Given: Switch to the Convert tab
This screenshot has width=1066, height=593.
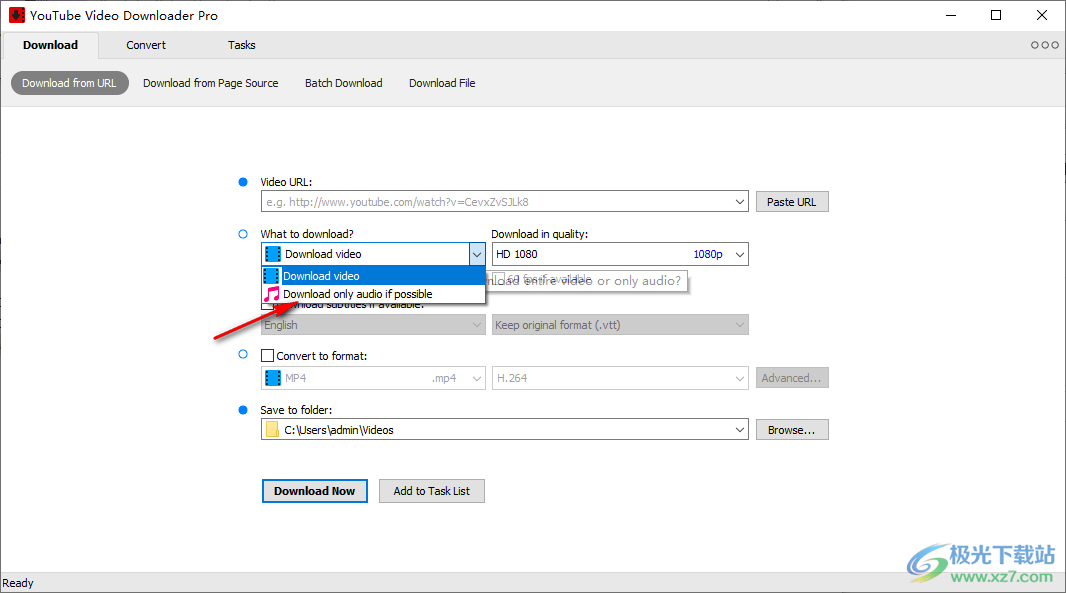Looking at the screenshot, I should (145, 45).
